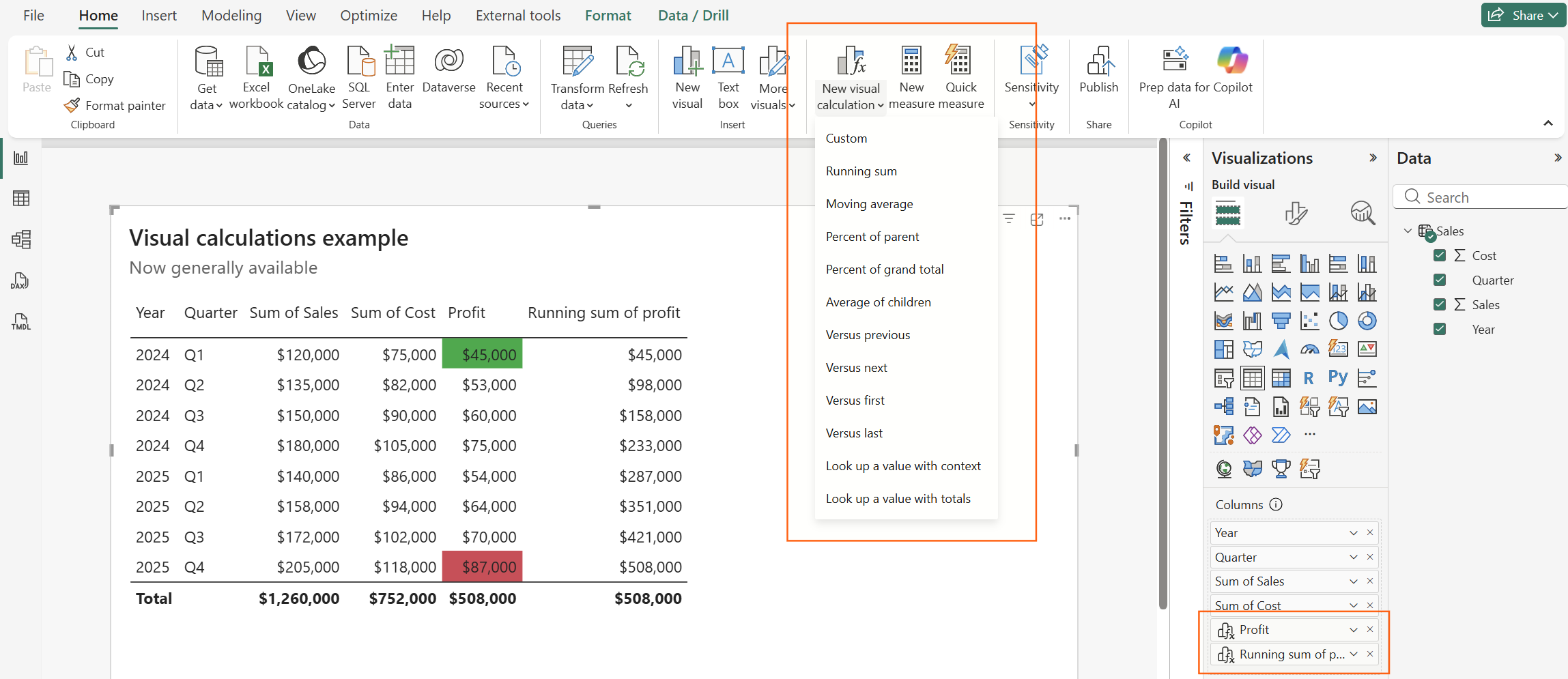The height and width of the screenshot is (679, 1568).
Task: Switch to Report view in left sidebar
Action: pyautogui.click(x=21, y=158)
